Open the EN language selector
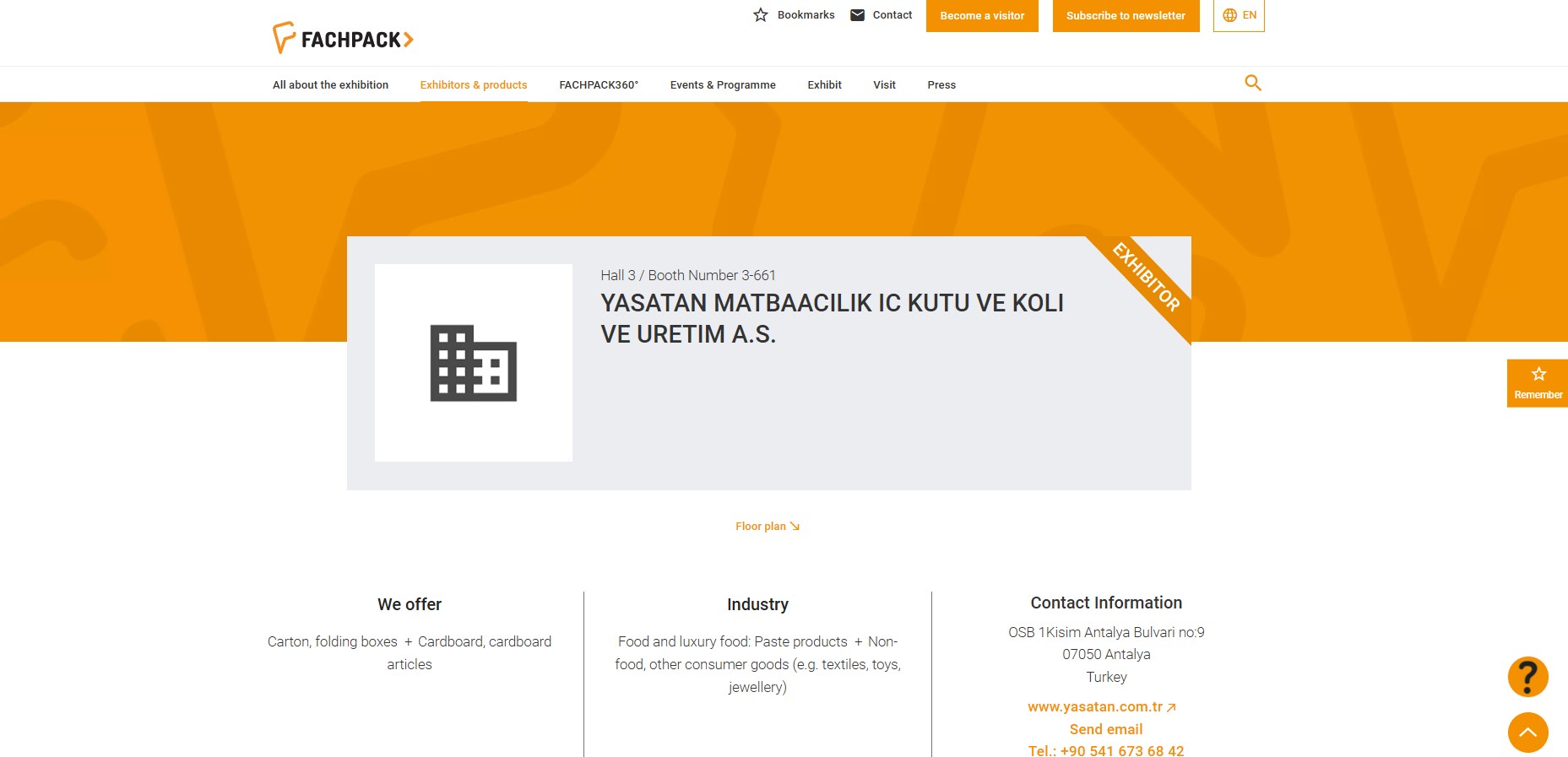Screen dimensions: 1568x757 [1239, 15]
